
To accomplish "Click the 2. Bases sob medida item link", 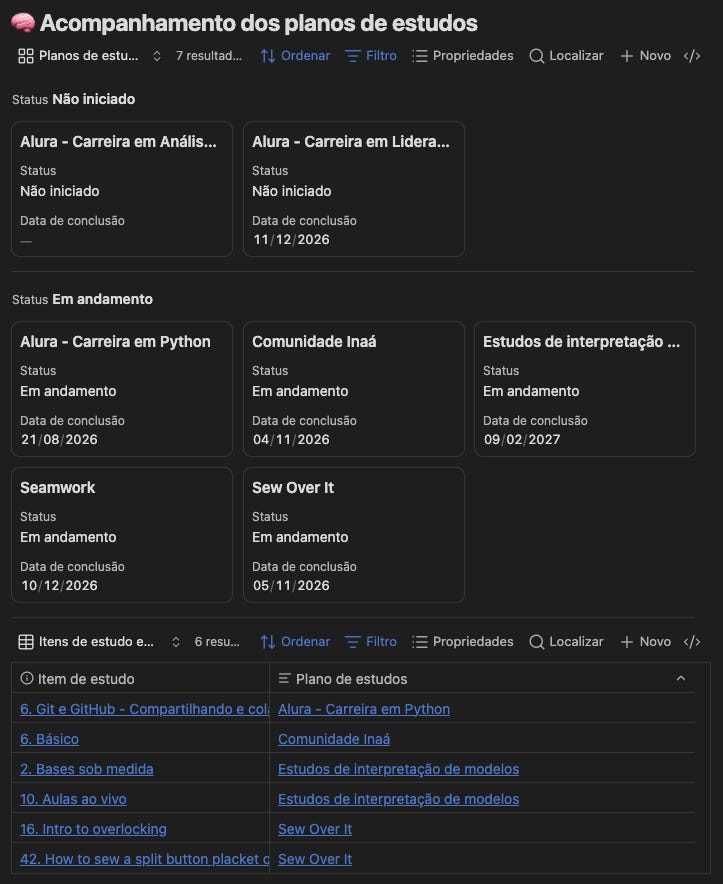I will coord(87,768).
